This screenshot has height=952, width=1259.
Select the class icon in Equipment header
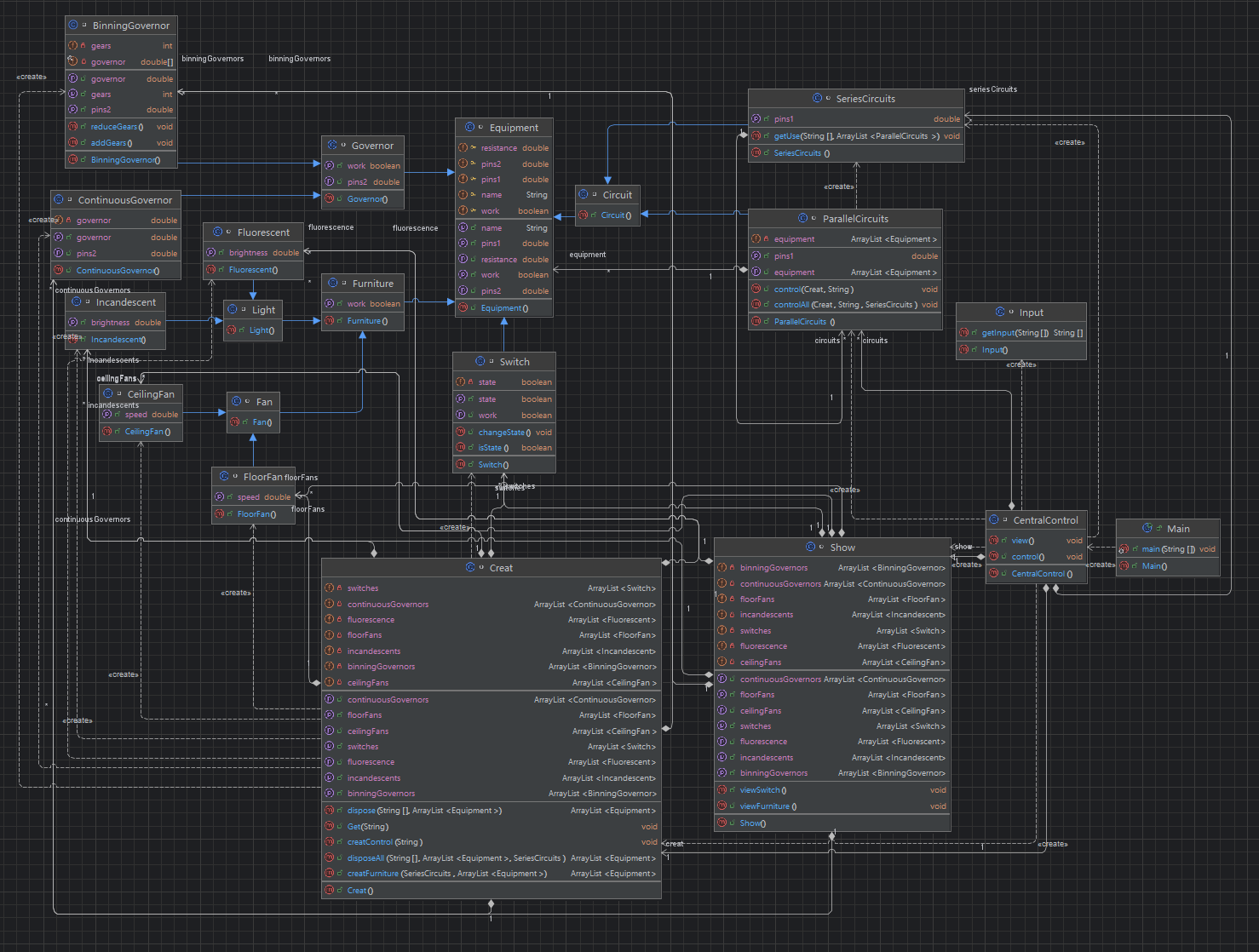470,128
